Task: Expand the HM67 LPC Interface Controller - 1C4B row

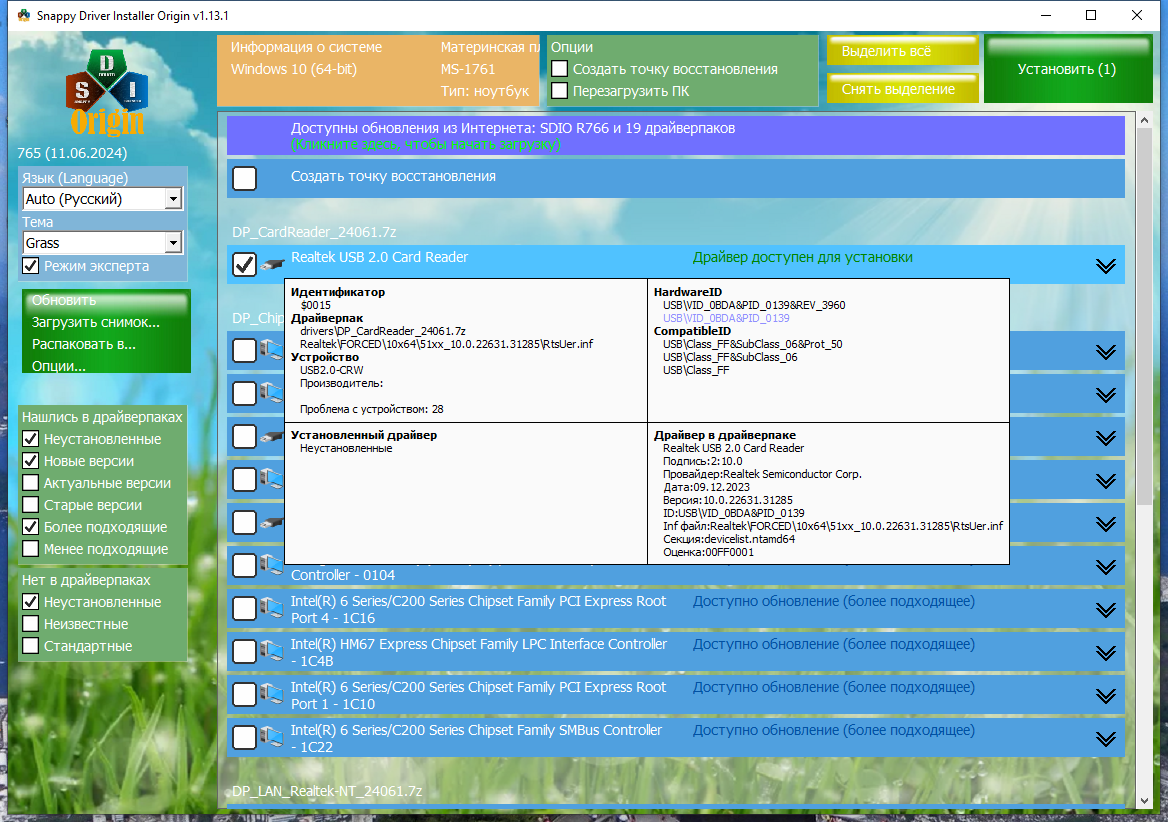Action: (x=1105, y=653)
